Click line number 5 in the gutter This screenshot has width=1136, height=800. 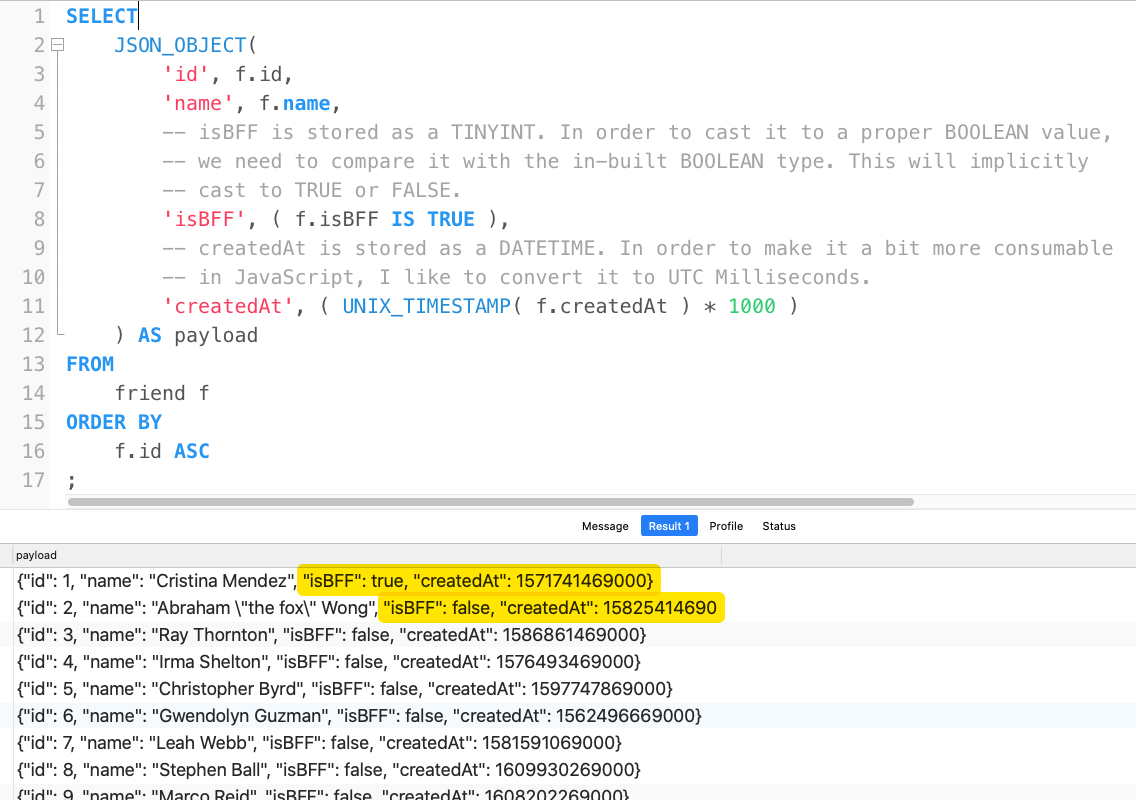[38, 131]
